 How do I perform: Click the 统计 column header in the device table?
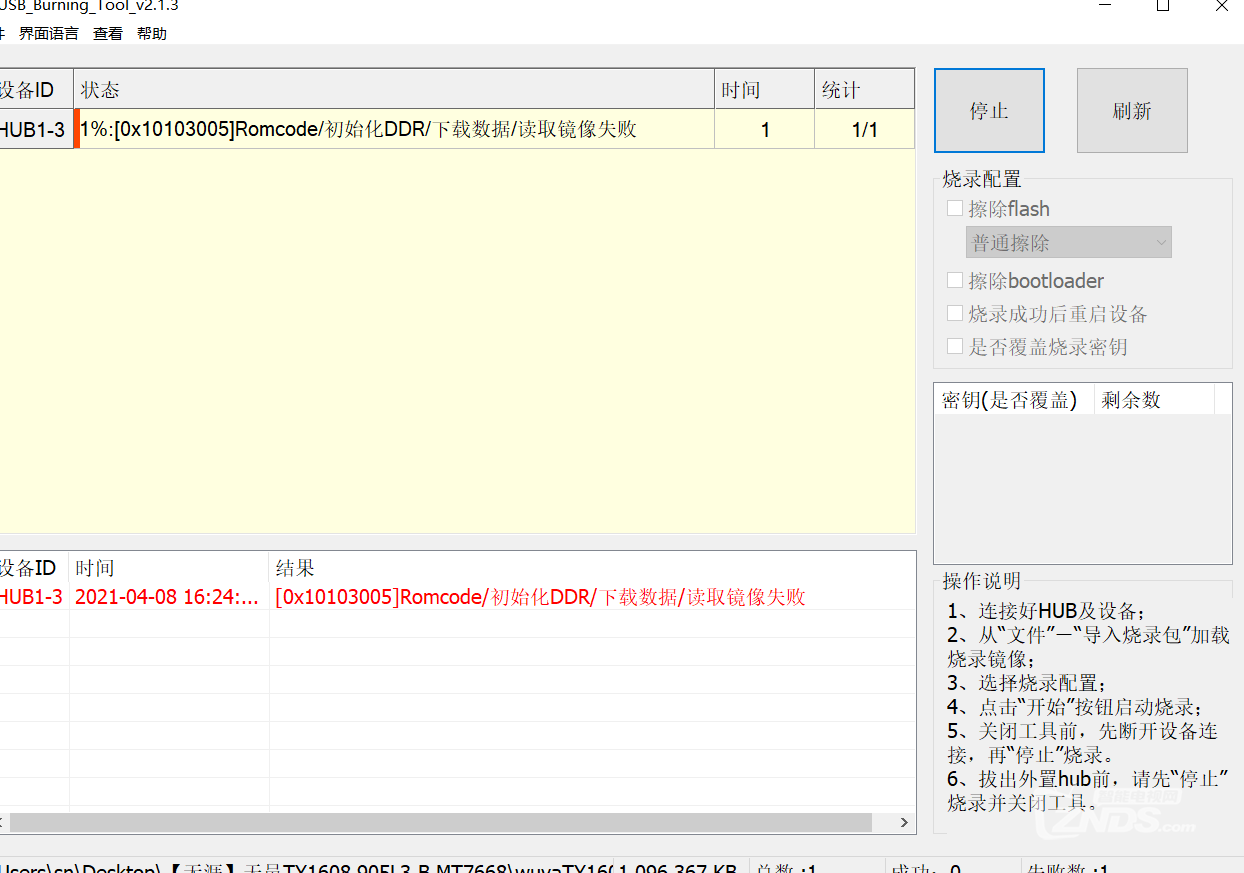pos(865,89)
